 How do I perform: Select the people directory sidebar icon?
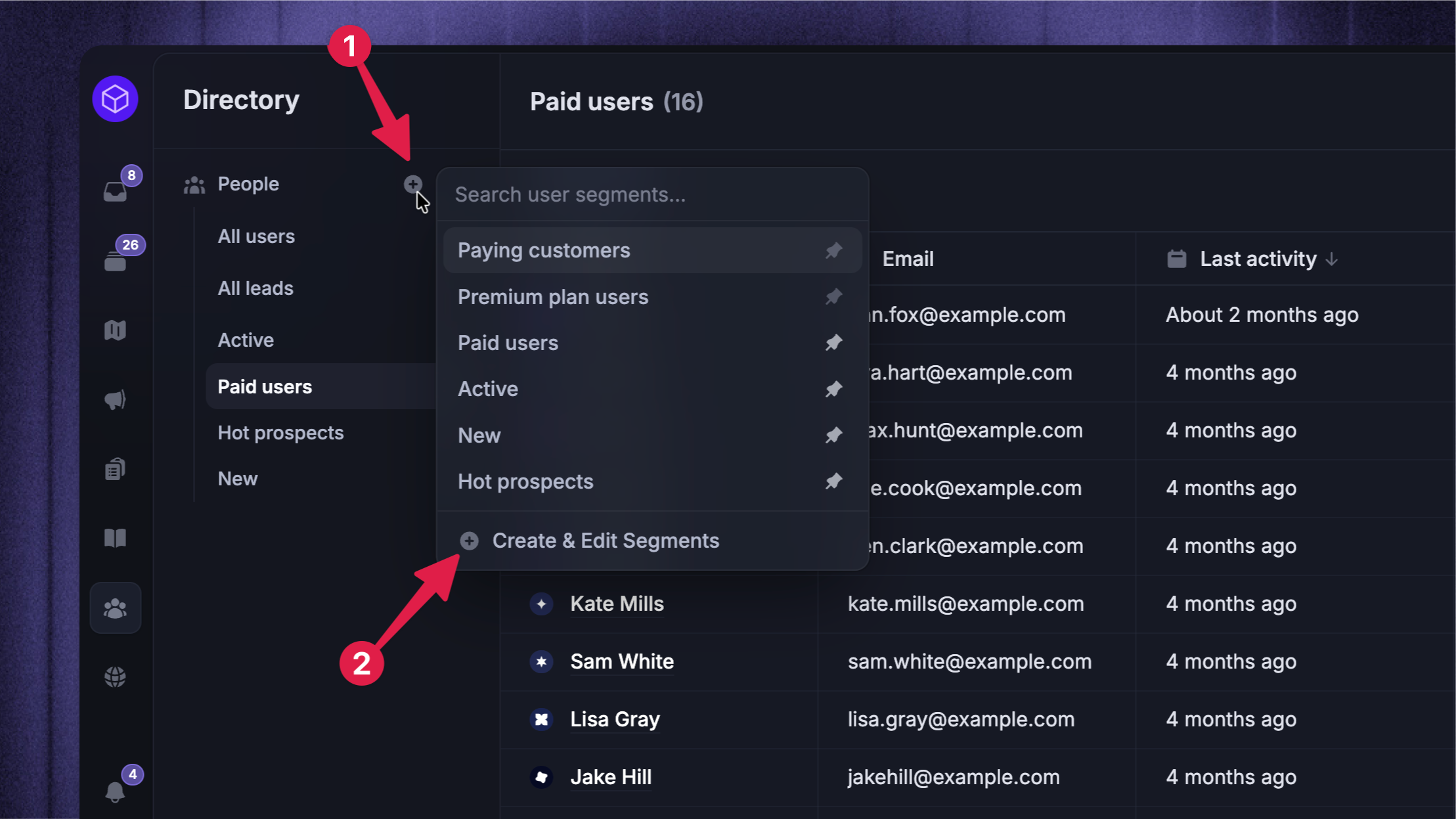pyautogui.click(x=116, y=608)
